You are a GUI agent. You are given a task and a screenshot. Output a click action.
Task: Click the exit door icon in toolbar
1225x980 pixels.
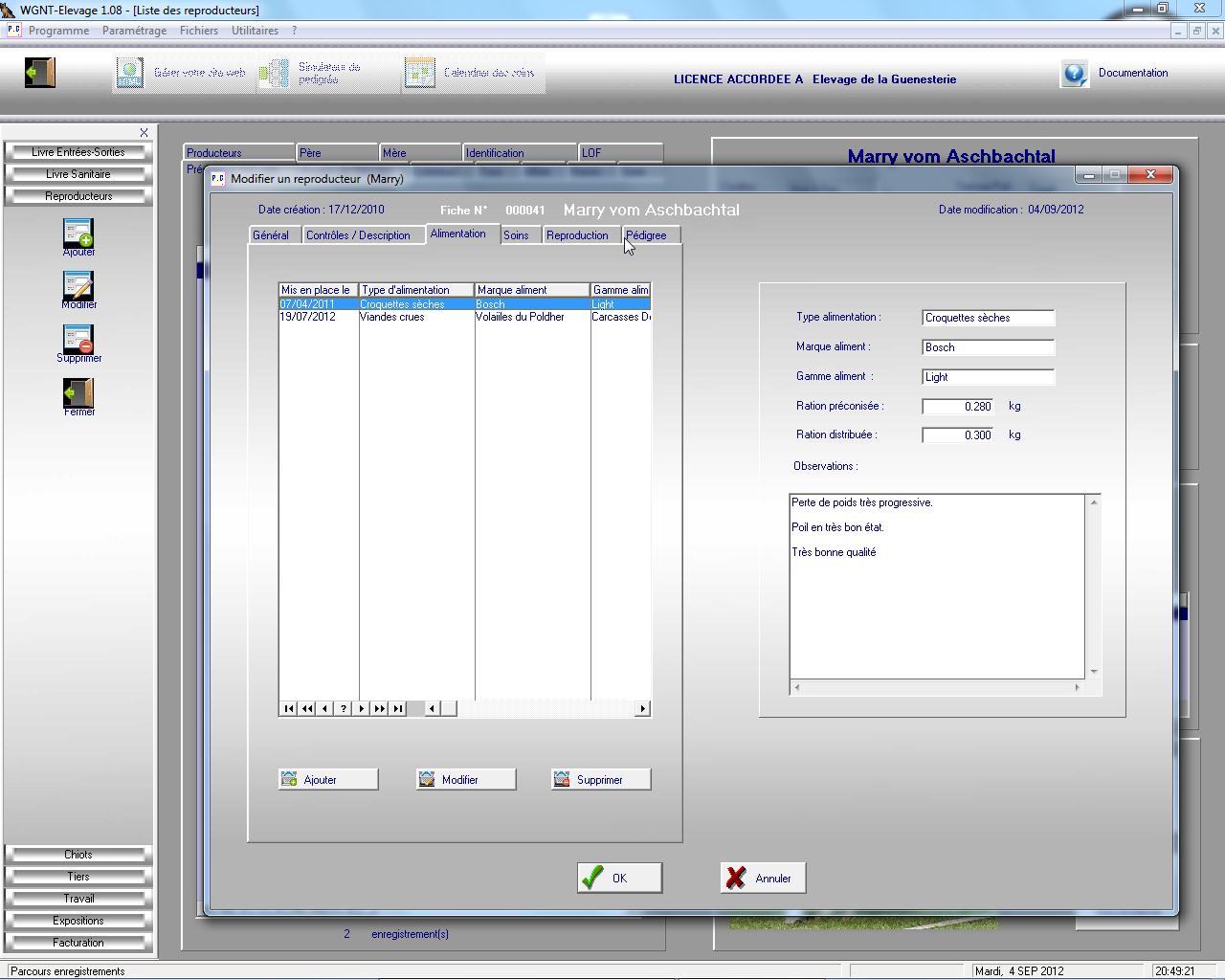tap(40, 73)
